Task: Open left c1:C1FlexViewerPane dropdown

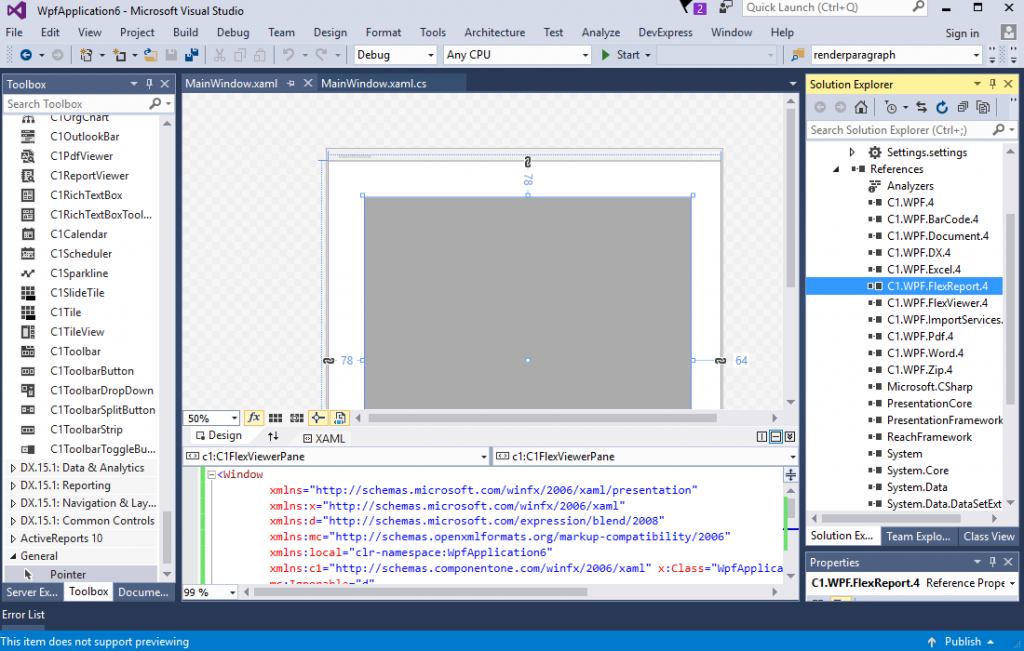Action: pyautogui.click(x=483, y=456)
